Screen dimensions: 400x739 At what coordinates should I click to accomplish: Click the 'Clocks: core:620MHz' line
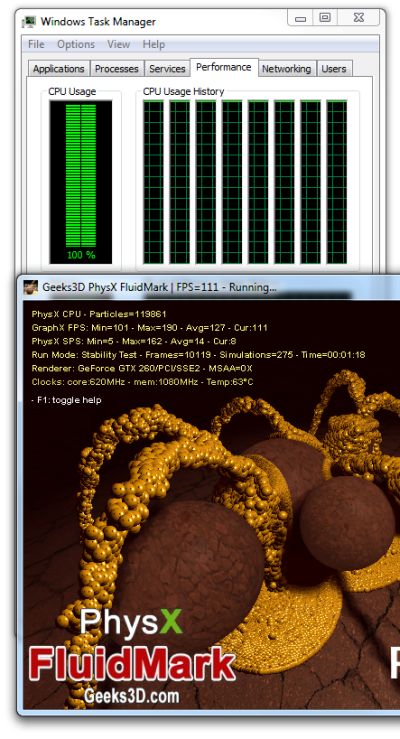[x=142, y=382]
